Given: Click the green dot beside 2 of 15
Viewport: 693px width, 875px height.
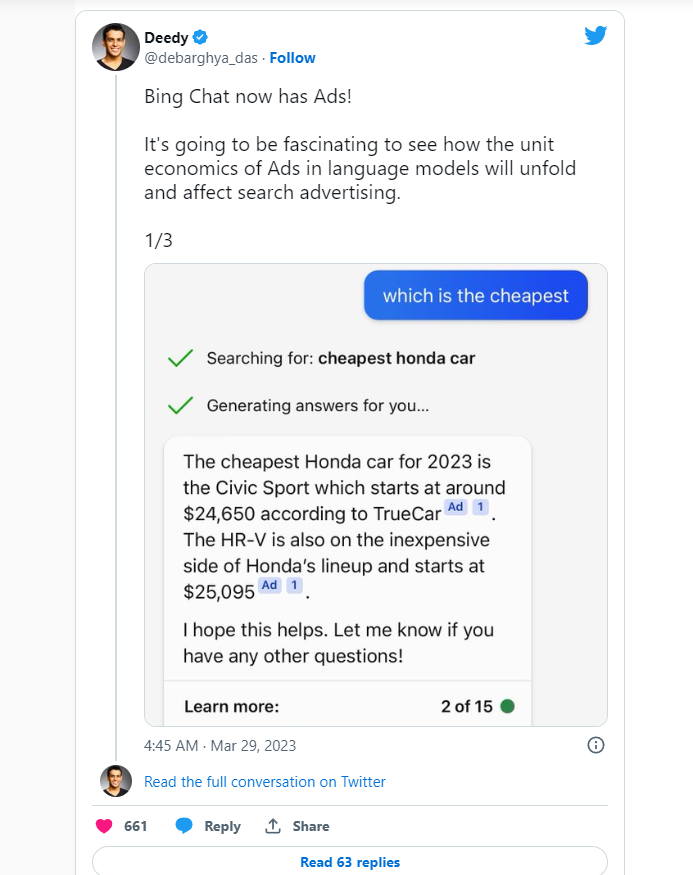Looking at the screenshot, I should click(x=507, y=706).
